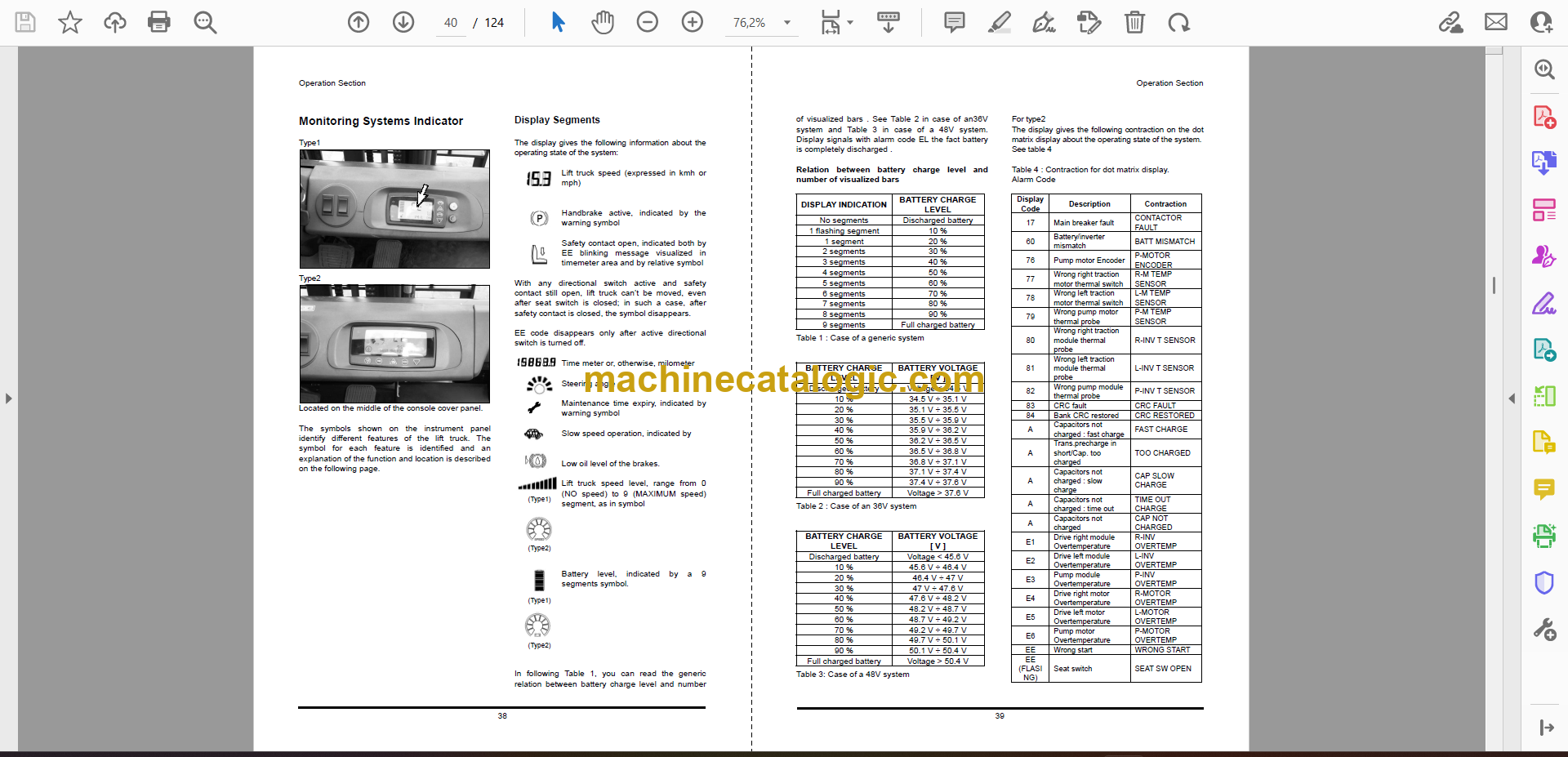Open the yellow Combine Files tool in sidebar

click(x=1543, y=443)
